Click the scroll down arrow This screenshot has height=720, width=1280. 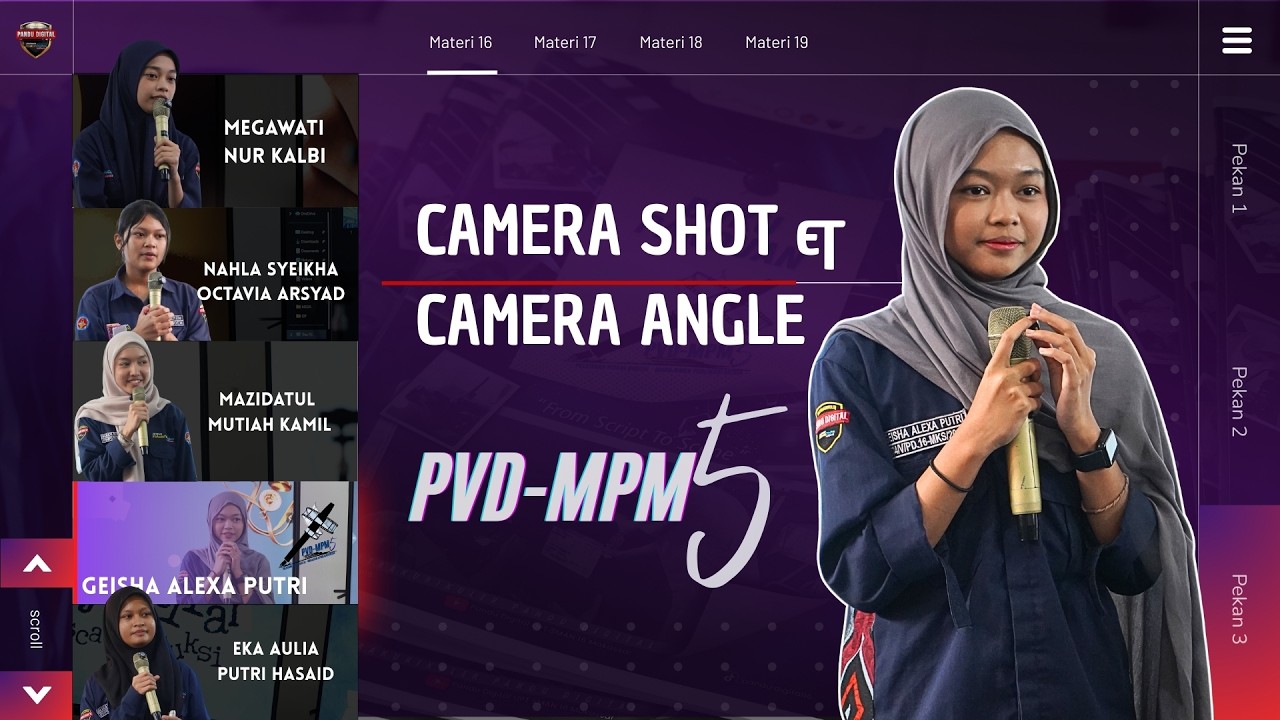(37, 695)
